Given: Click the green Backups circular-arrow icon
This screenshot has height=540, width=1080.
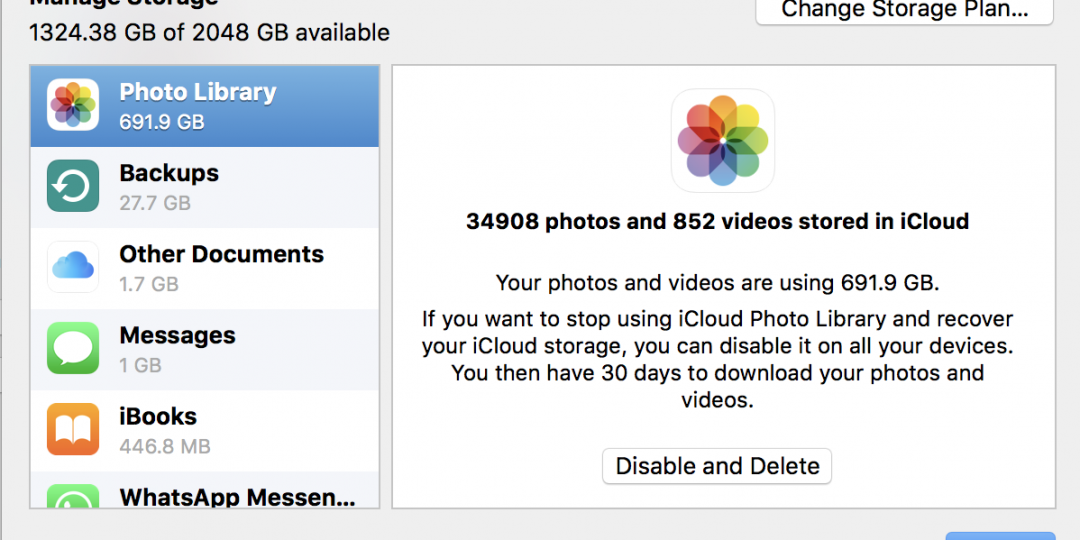Looking at the screenshot, I should click(73, 186).
